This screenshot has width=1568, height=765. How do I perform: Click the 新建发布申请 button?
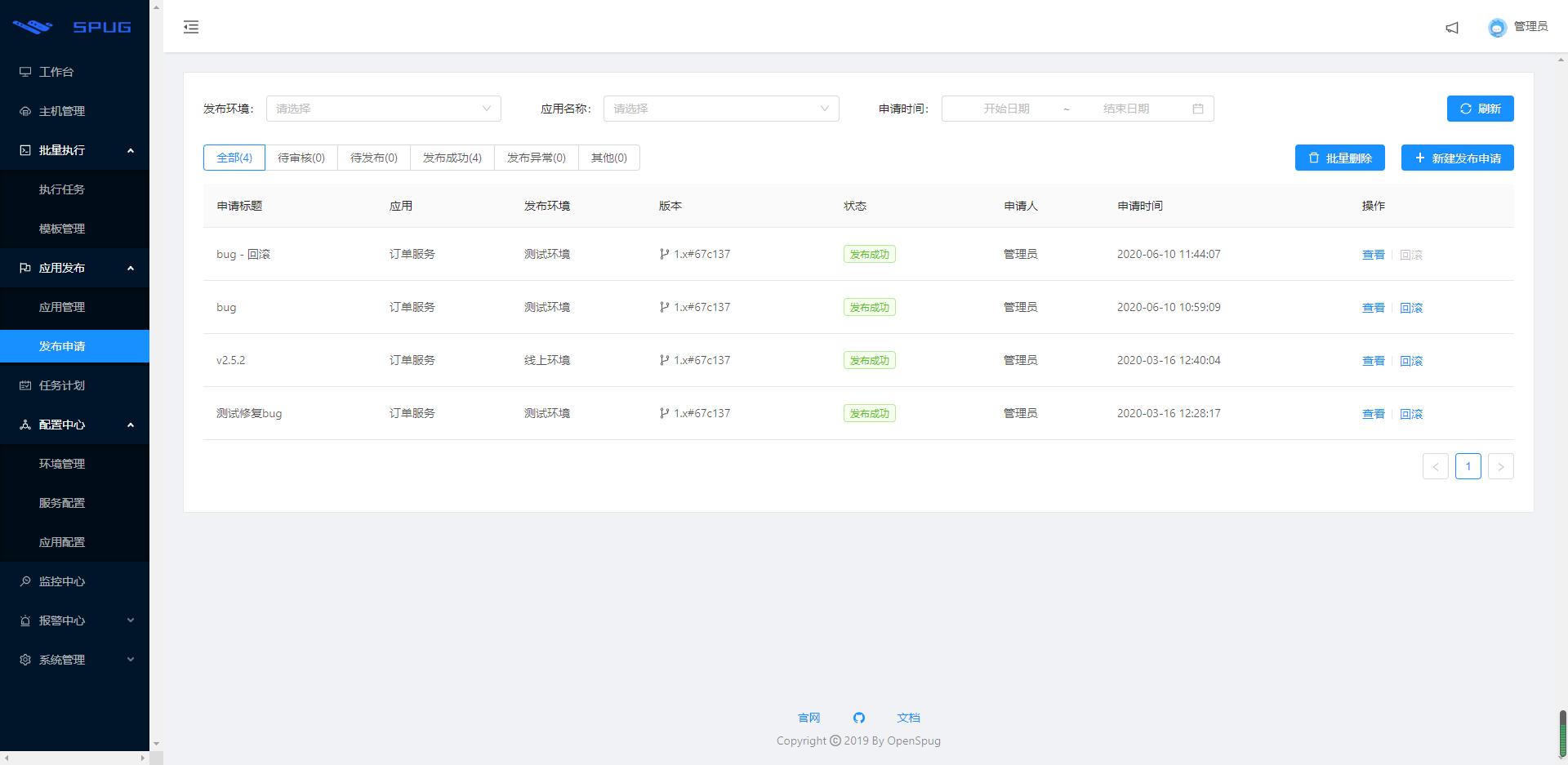(1457, 158)
